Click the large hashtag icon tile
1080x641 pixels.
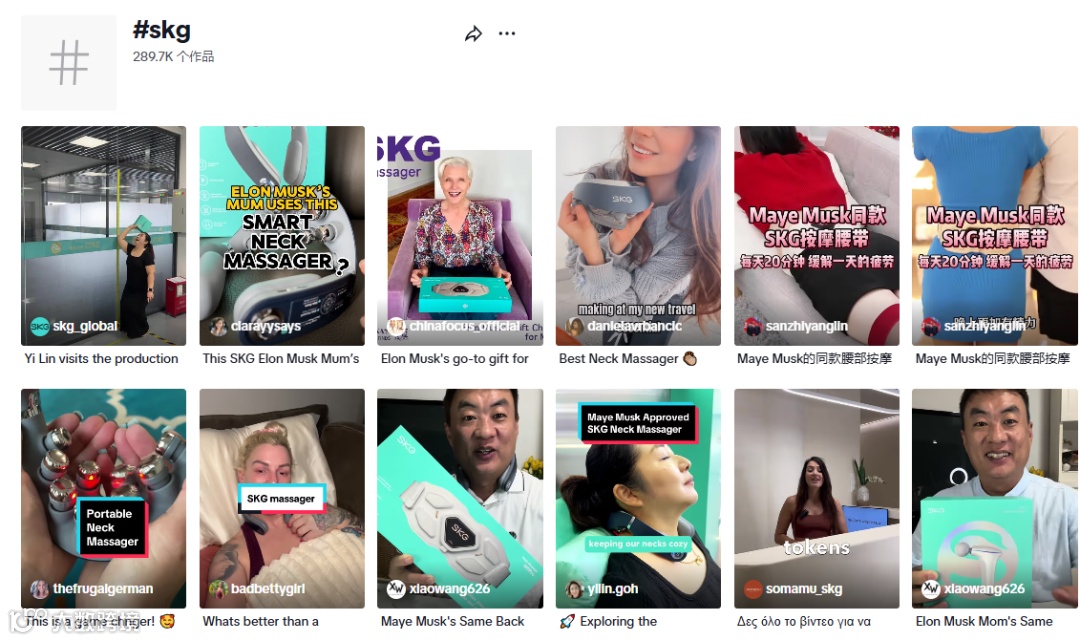click(x=69, y=63)
